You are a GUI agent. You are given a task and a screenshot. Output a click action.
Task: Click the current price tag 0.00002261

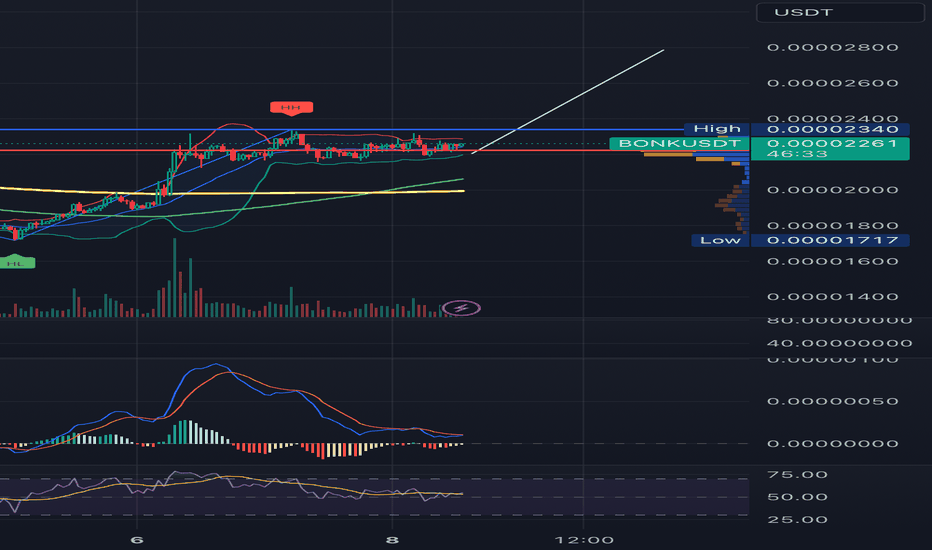click(x=830, y=143)
